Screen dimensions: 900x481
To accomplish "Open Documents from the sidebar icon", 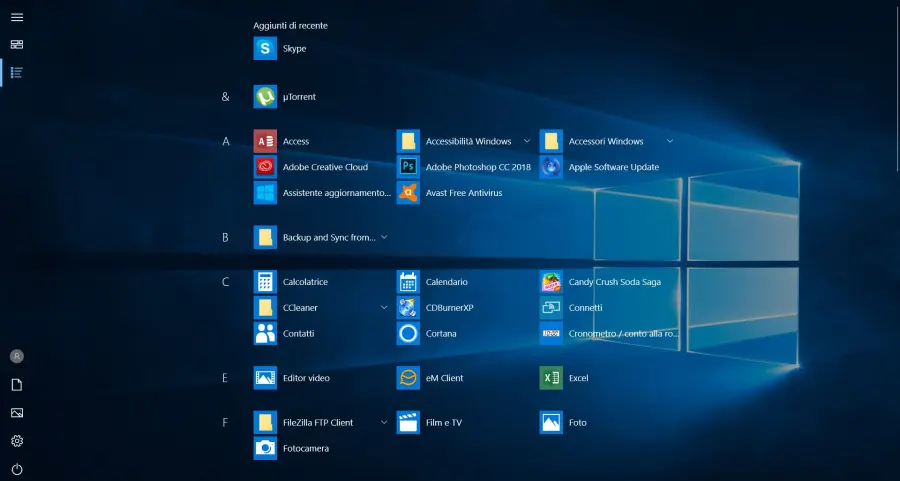I will 17,385.
